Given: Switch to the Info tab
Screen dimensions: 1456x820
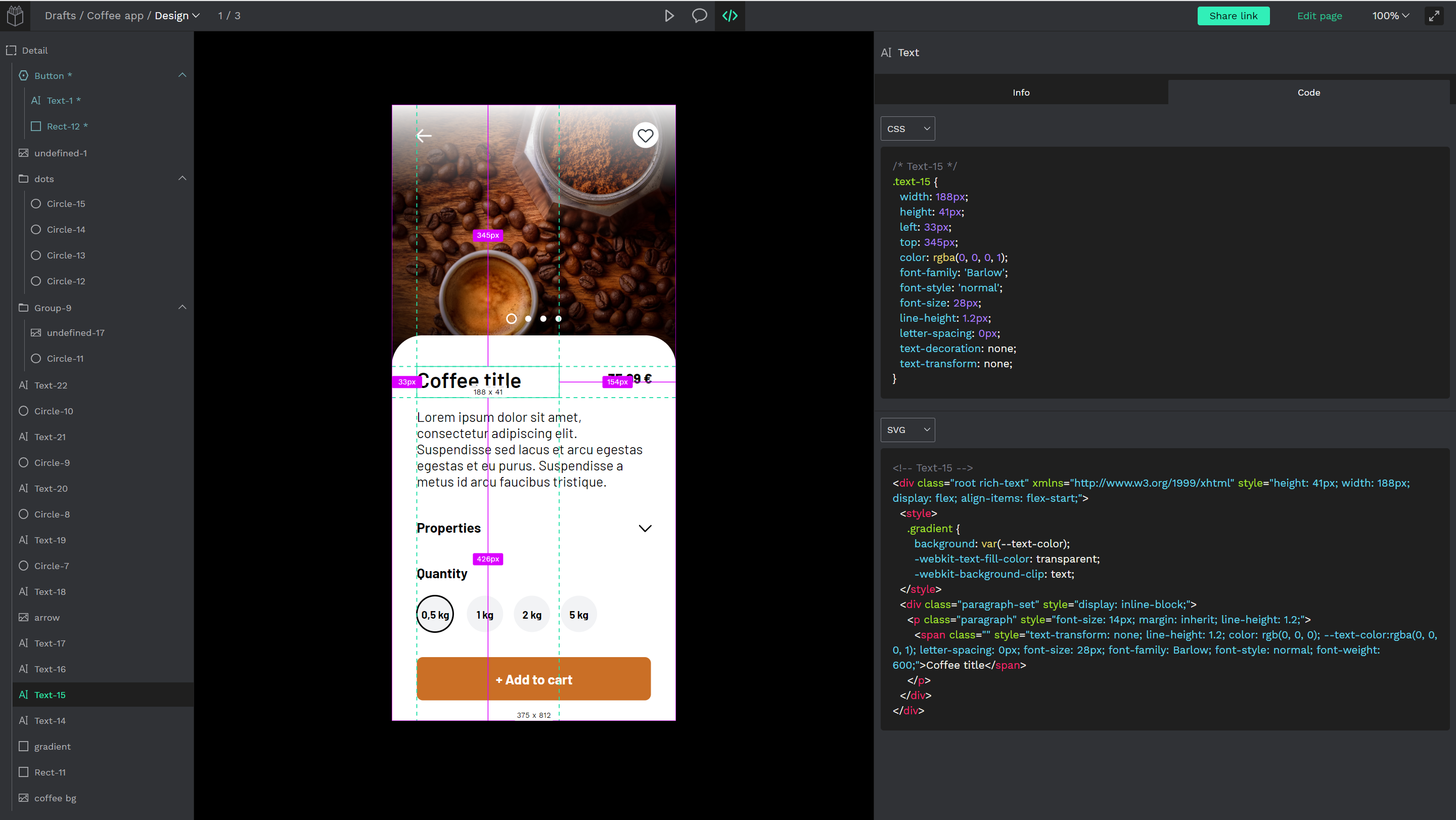Looking at the screenshot, I should click(1021, 92).
